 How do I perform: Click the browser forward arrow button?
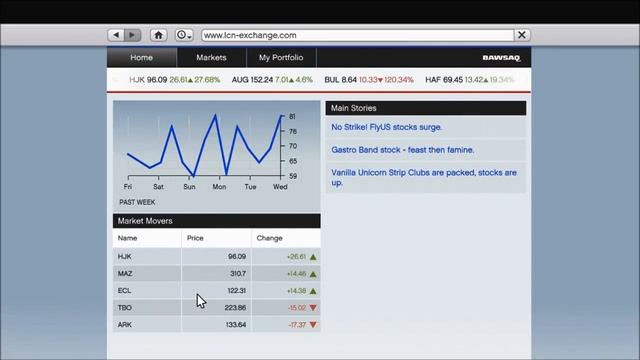tap(133, 35)
